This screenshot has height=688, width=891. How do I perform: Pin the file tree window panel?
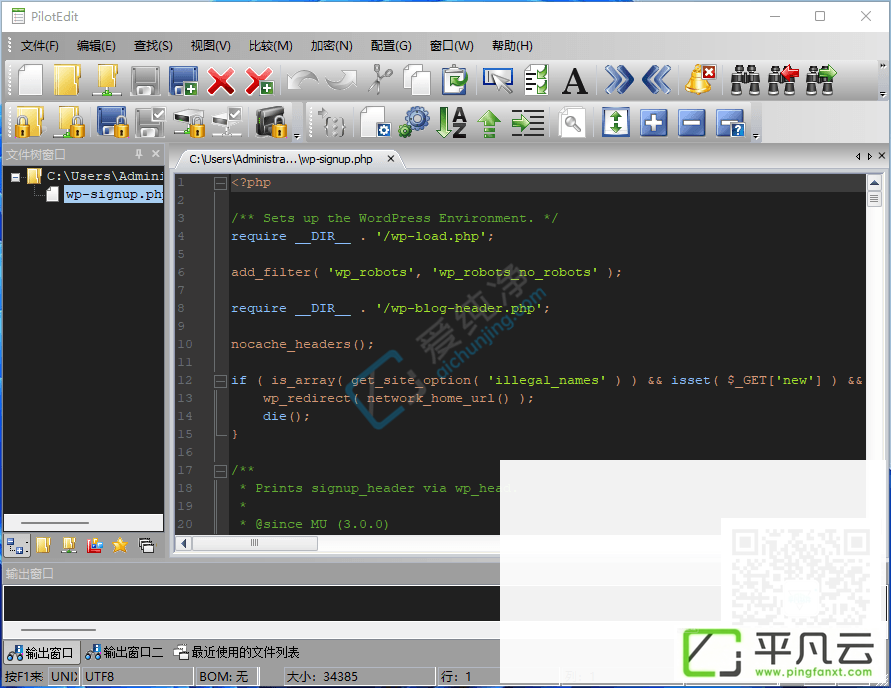click(x=139, y=154)
